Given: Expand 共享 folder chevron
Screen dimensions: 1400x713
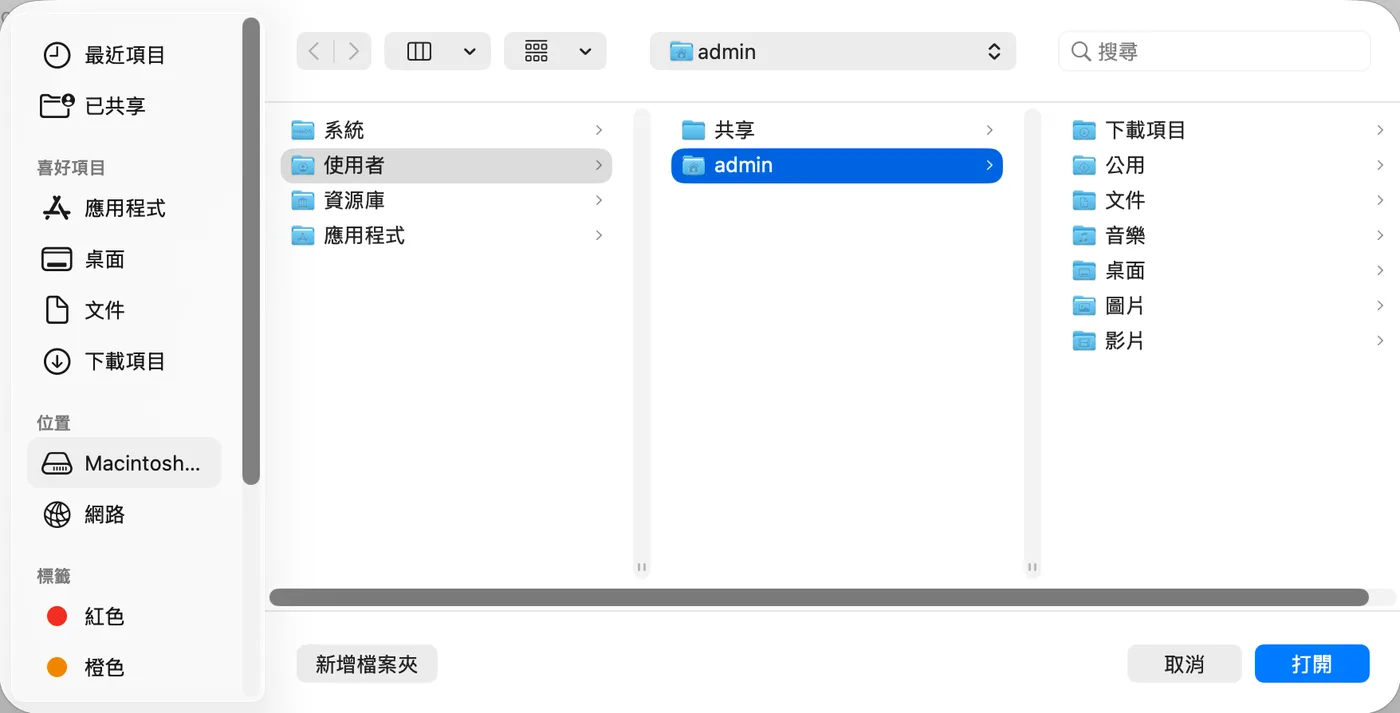Looking at the screenshot, I should point(989,130).
